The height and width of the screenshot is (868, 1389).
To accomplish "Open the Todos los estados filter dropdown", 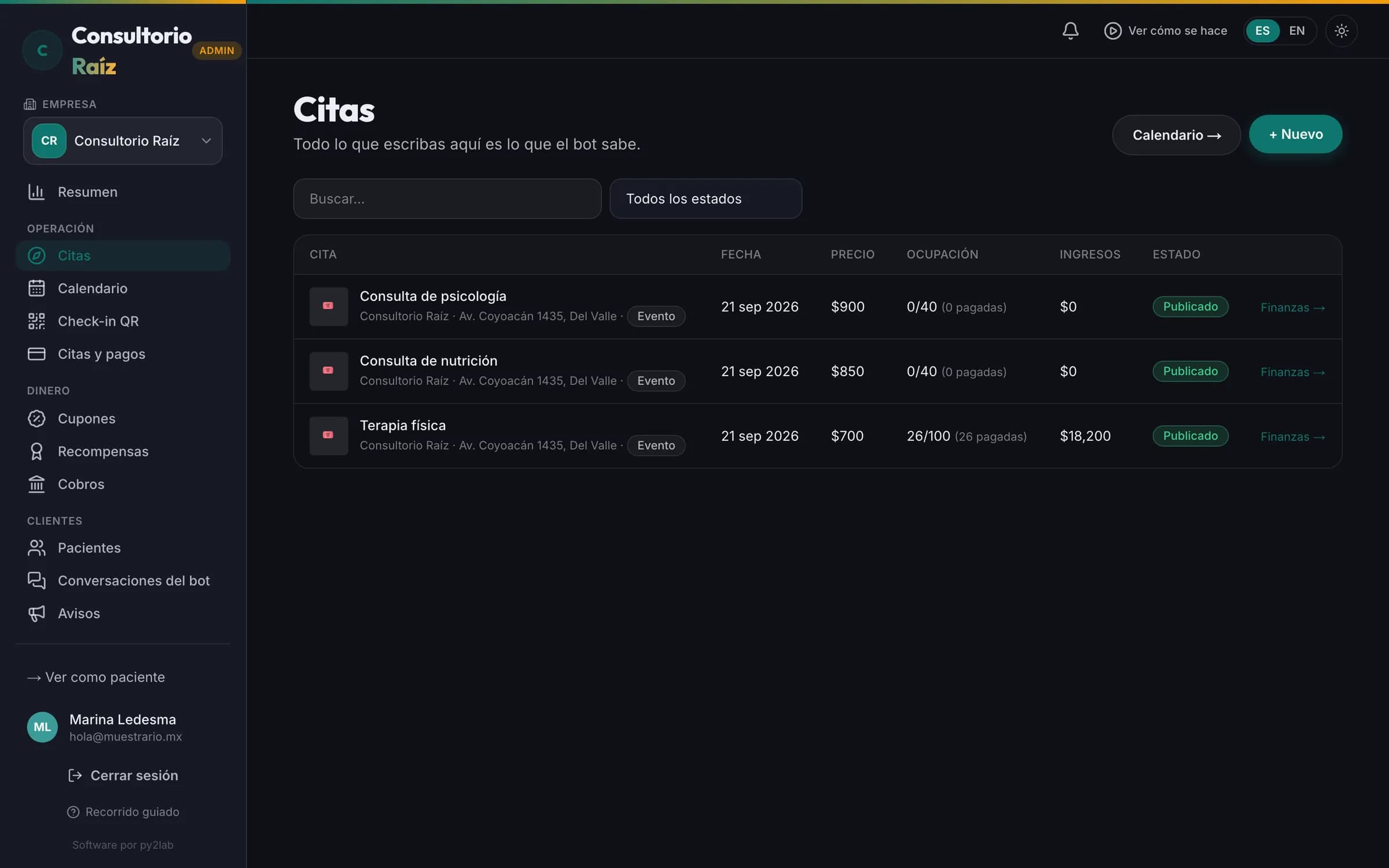I will [705, 198].
